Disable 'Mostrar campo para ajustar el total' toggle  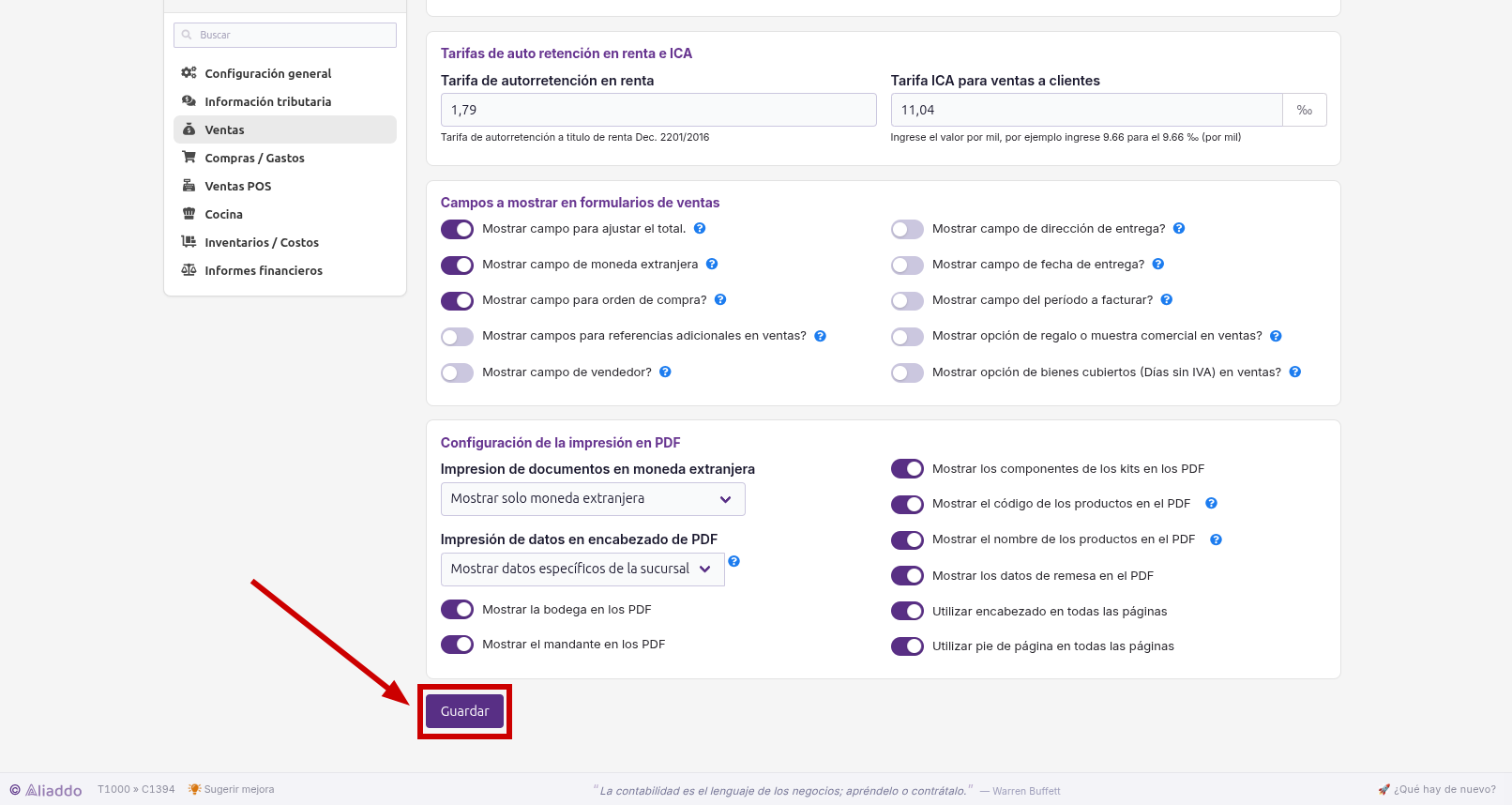point(458,229)
